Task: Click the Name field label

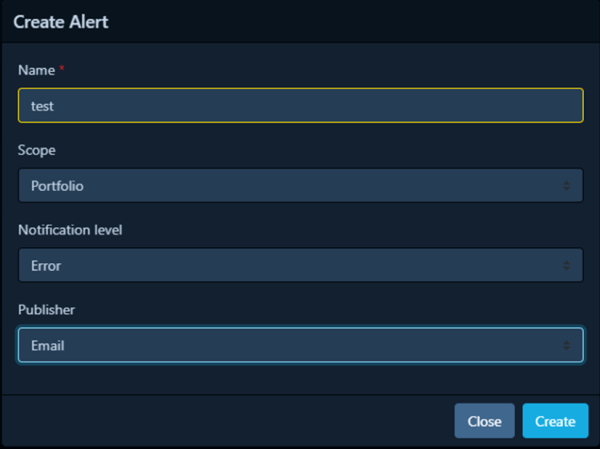Action: 34,70
